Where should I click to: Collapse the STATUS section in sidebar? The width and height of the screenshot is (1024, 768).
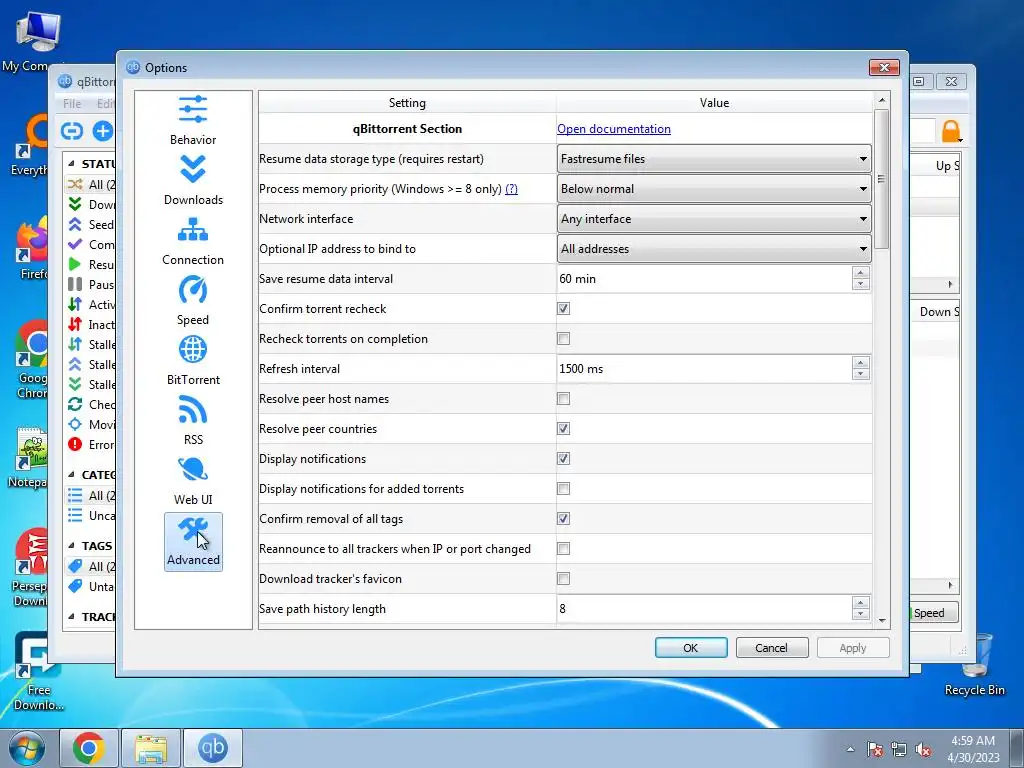pos(71,164)
